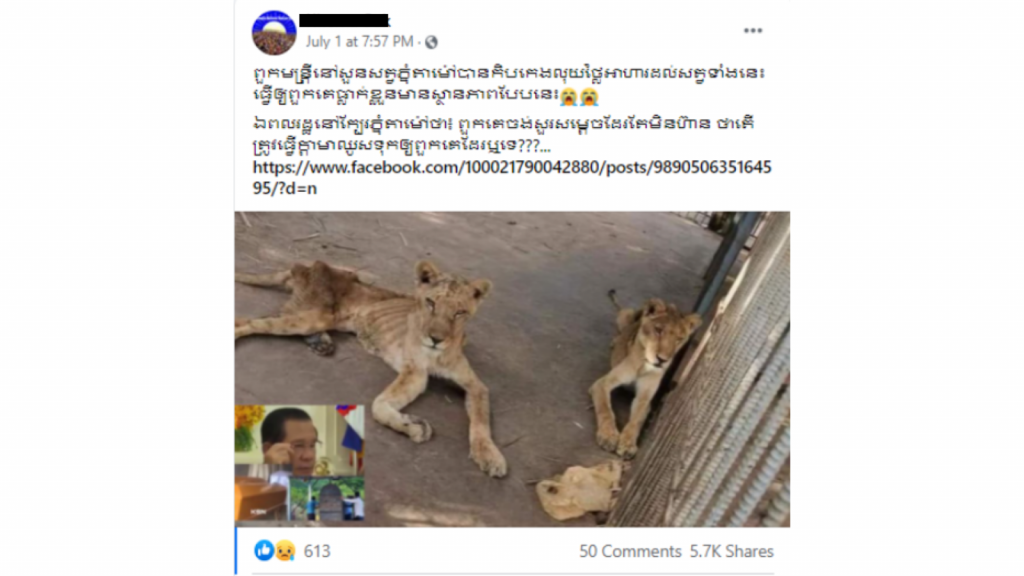Click the globe public-audience icon
The width and height of the screenshot is (1024, 576).
coord(431,42)
